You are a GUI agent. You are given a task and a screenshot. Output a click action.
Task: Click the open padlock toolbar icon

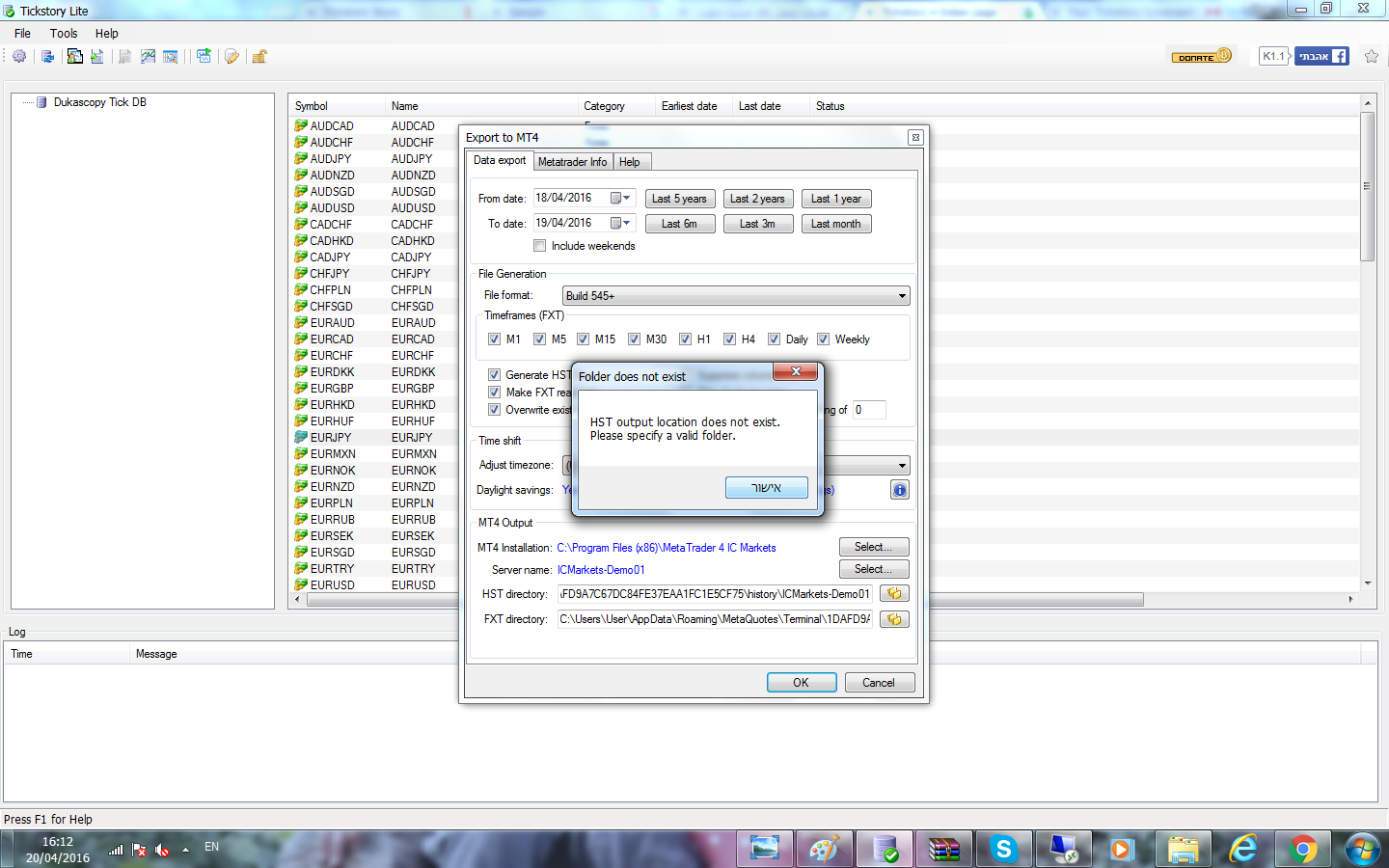click(x=259, y=56)
